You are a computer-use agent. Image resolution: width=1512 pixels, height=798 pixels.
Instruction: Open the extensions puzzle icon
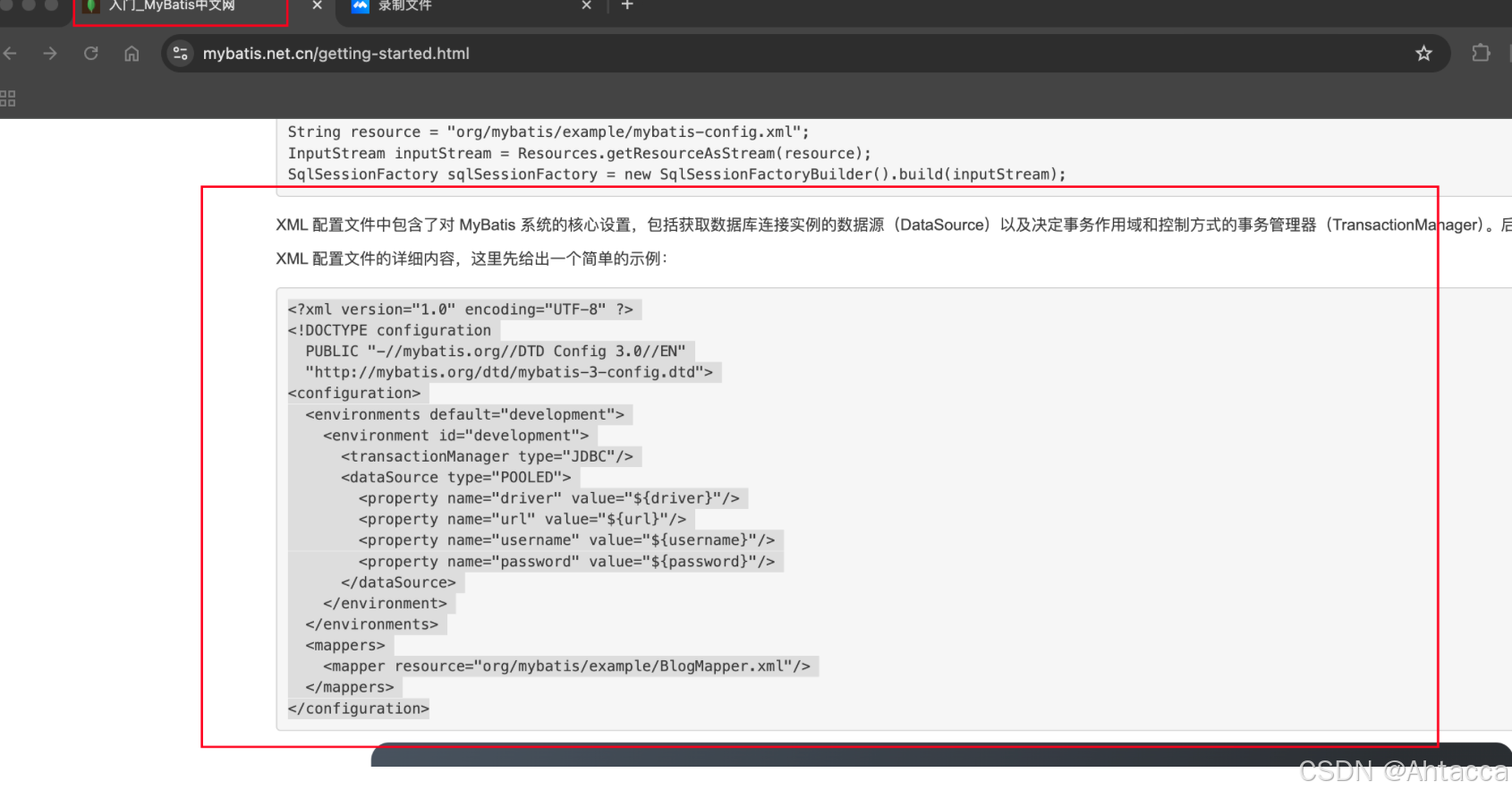point(1481,54)
